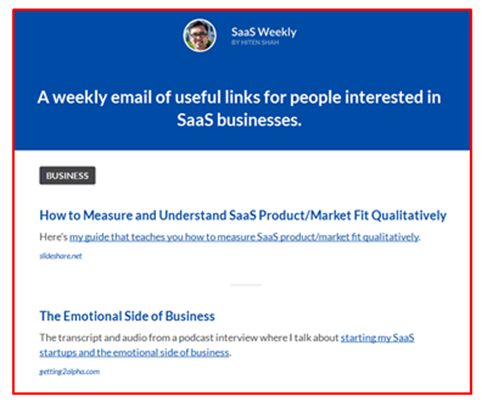Visit the getting2alpha.com source link
This screenshot has width=482, height=407.
(x=69, y=372)
